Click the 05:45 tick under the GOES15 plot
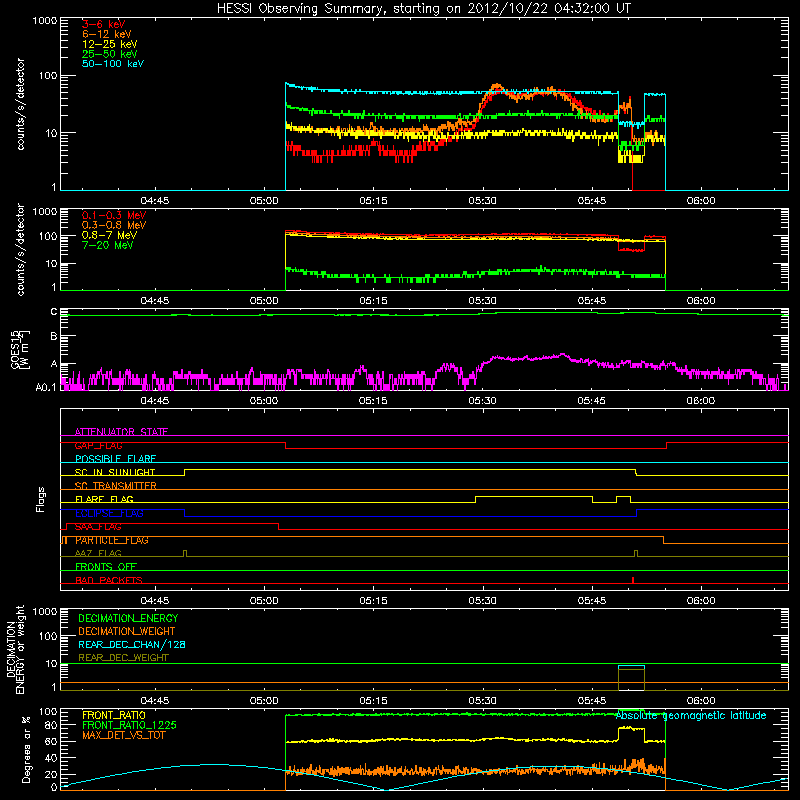Image resolution: width=800 pixels, height=800 pixels. coord(591,401)
